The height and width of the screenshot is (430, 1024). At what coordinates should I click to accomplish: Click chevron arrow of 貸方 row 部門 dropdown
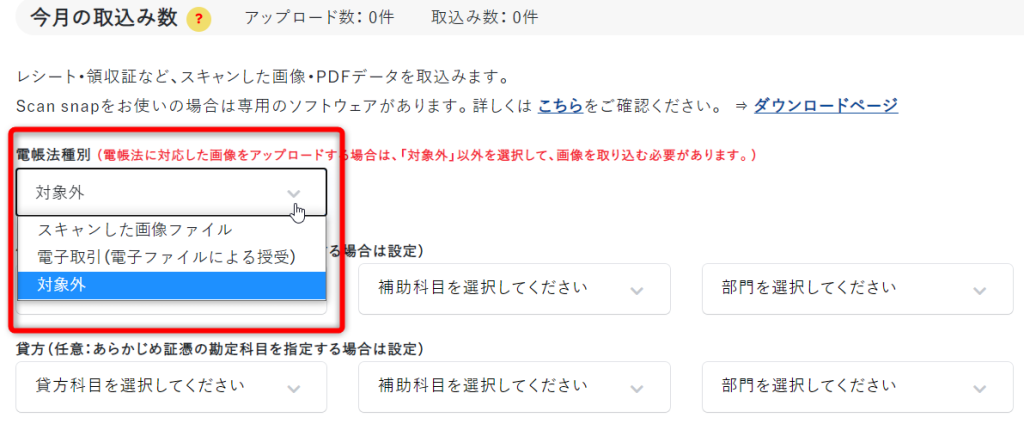[x=980, y=388]
